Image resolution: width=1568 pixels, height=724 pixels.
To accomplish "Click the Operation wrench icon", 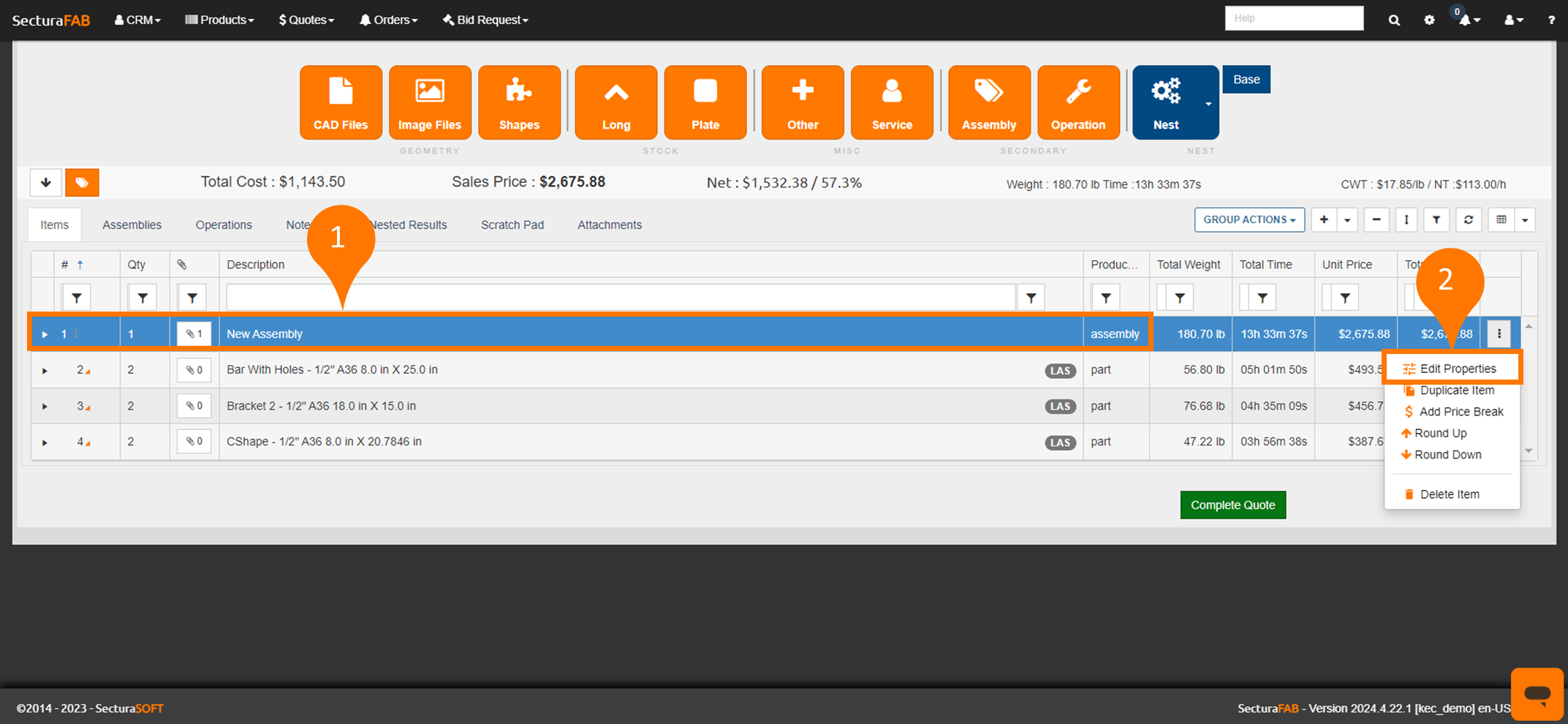I will click(x=1077, y=102).
